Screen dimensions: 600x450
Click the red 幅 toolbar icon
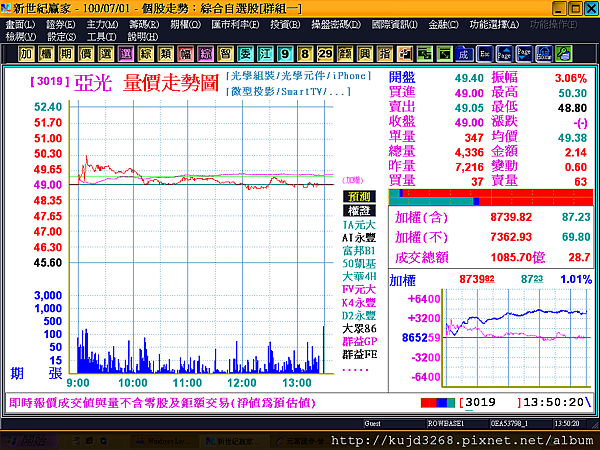tap(186, 54)
